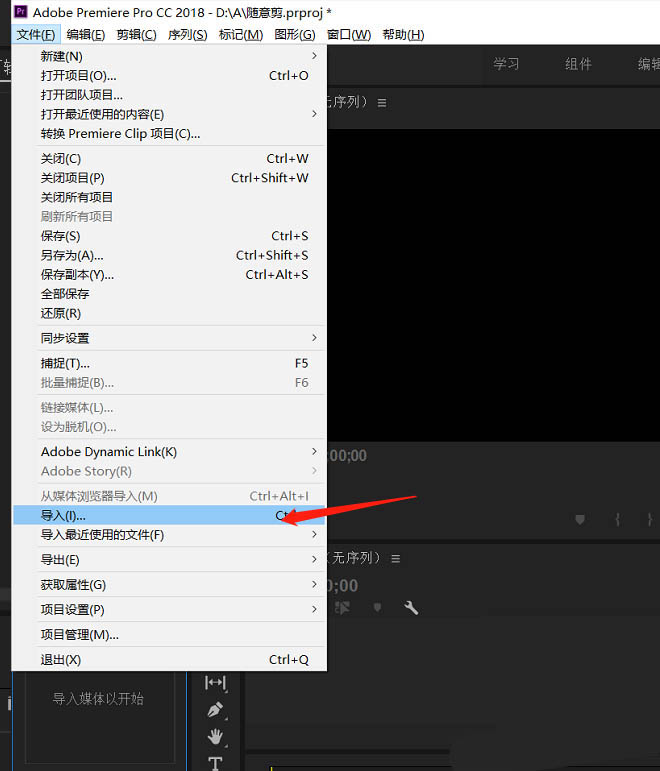Viewport: 660px width, 771px height.
Task: Click the Add Marker icon in program monitor
Action: point(580,520)
